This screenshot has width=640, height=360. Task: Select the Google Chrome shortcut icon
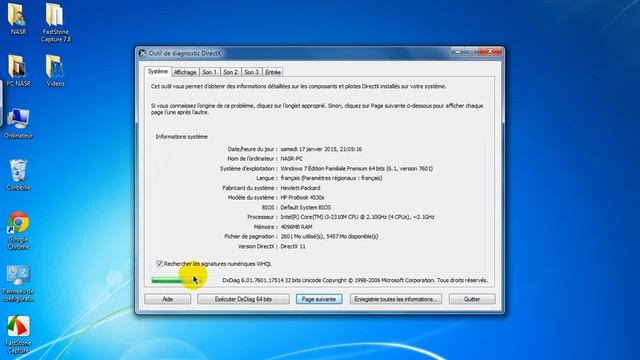pos(18,231)
